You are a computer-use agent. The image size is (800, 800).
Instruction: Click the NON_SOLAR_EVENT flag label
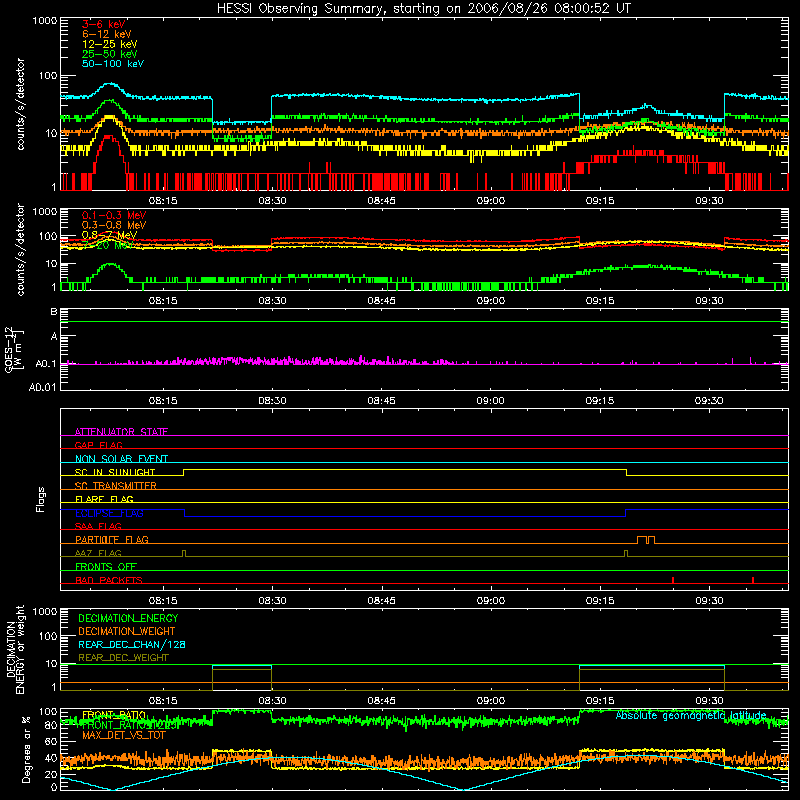point(121,459)
